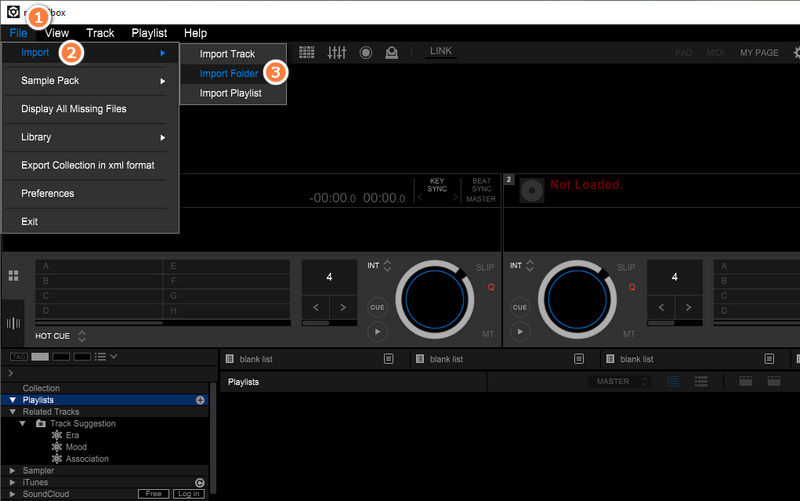Open the Playlist menu
Image resolution: width=800 pixels, height=501 pixels.
[x=149, y=33]
